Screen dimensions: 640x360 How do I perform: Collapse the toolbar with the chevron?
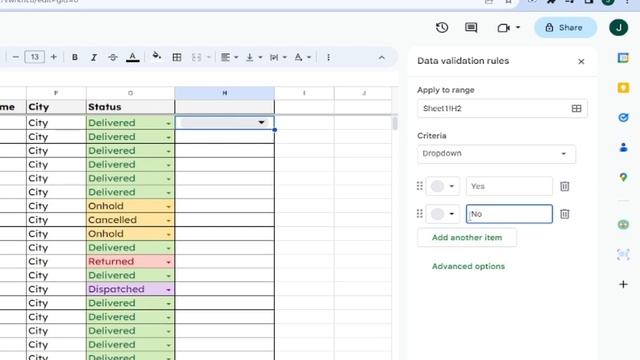(x=382, y=58)
